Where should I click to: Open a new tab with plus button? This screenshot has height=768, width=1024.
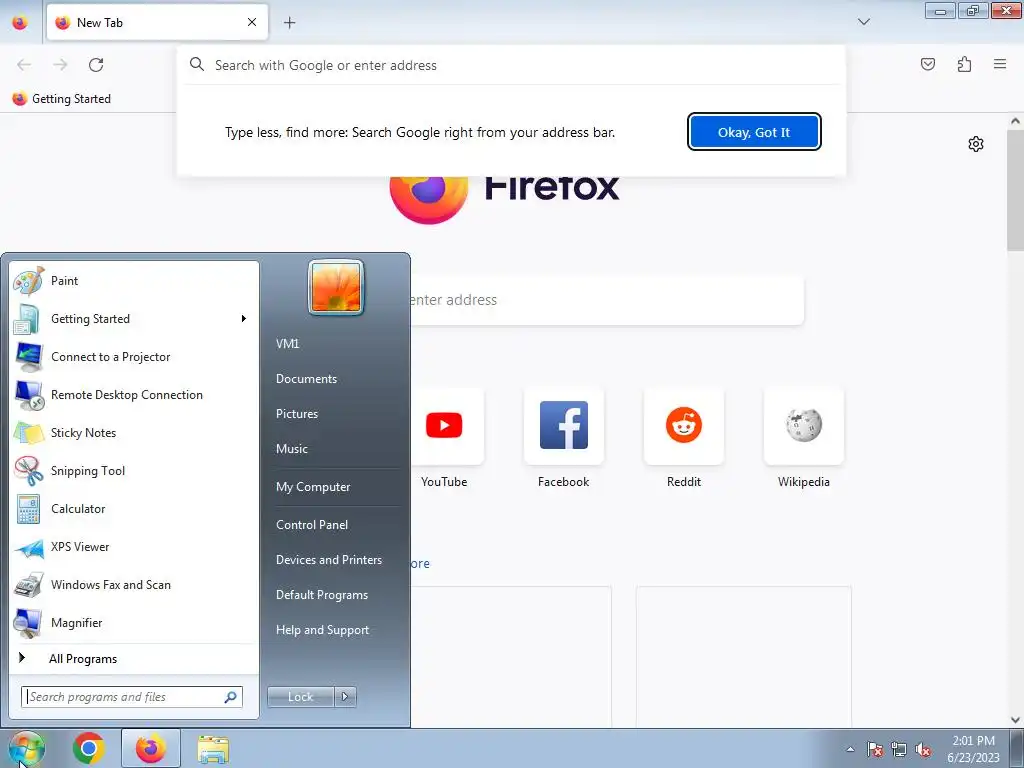[x=289, y=23]
